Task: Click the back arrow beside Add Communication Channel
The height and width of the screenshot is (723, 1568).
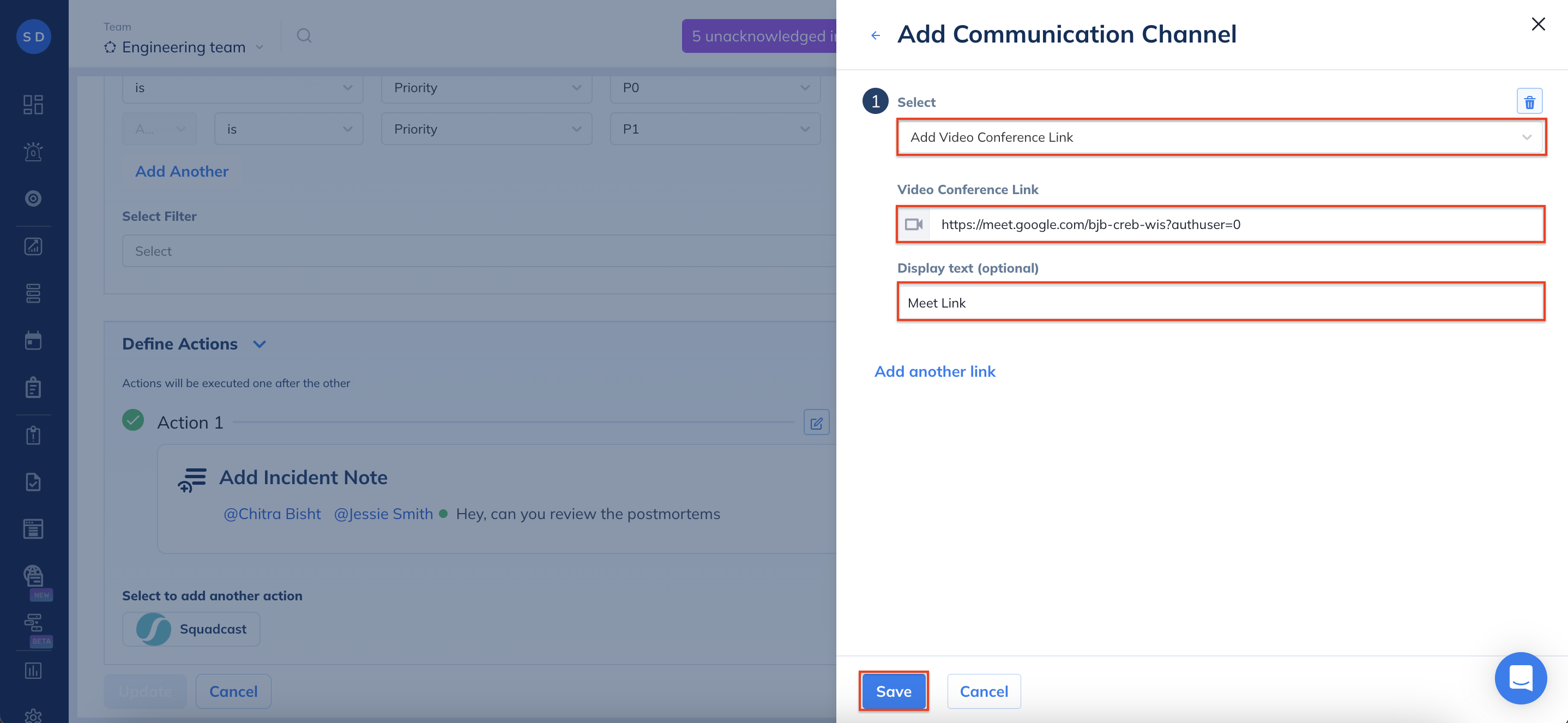Action: tap(875, 35)
